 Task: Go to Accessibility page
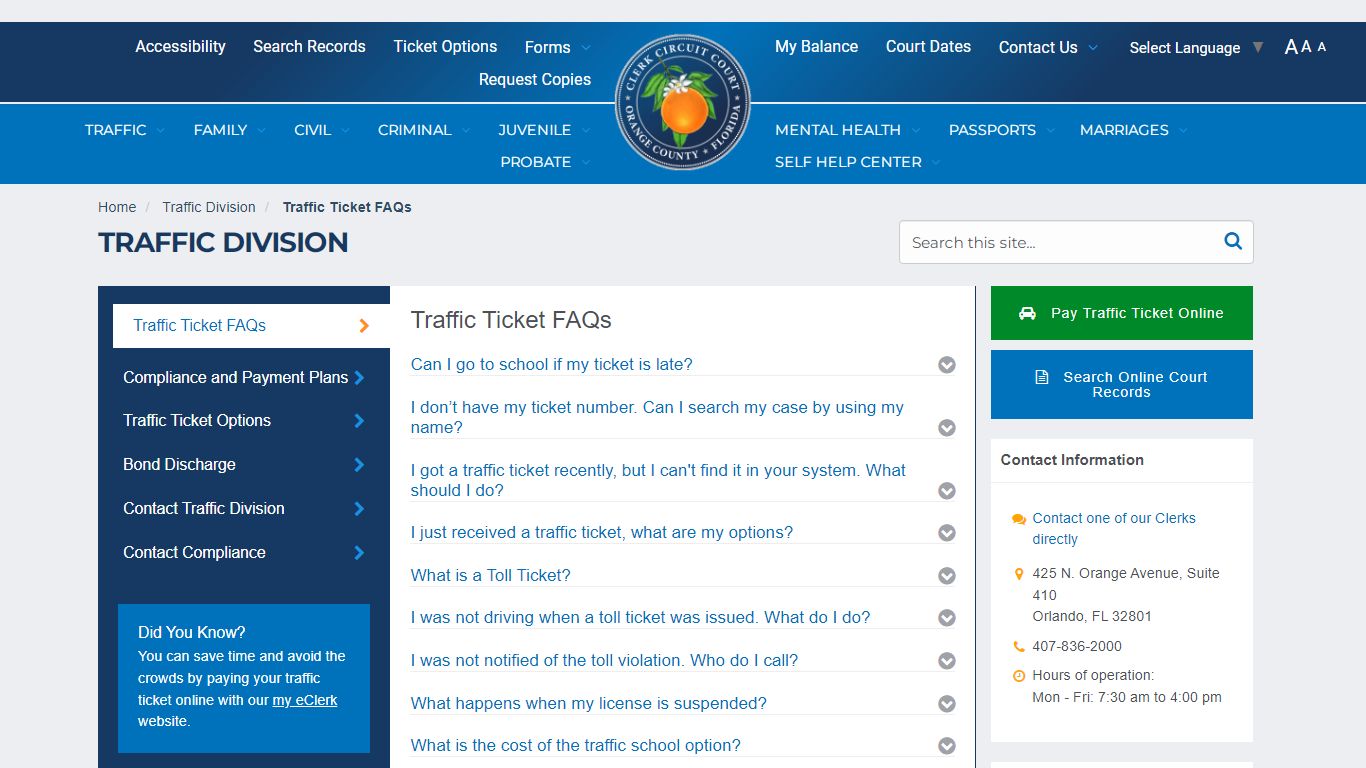tap(180, 46)
